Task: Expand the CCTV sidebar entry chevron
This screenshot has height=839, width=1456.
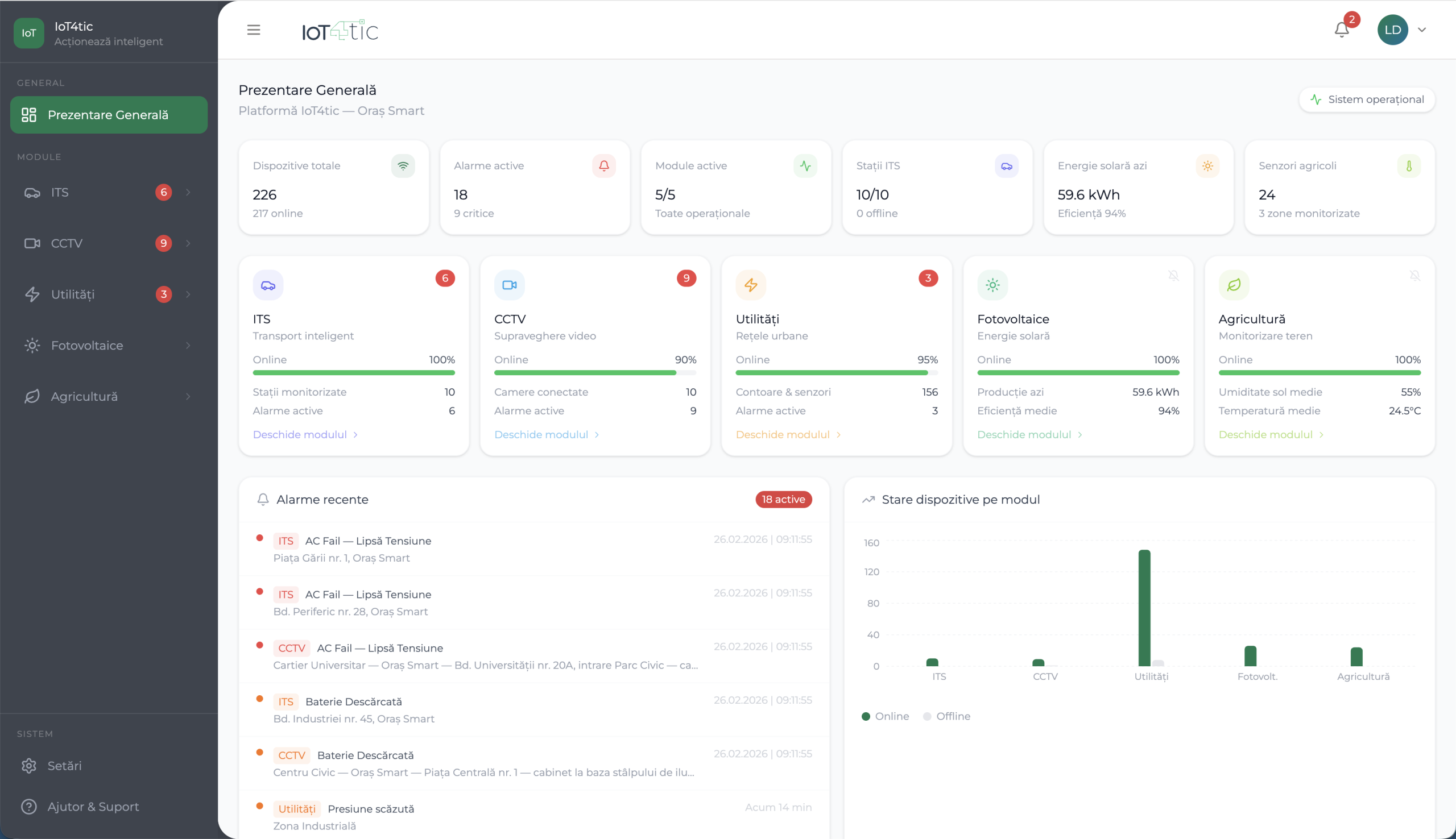Action: tap(188, 243)
